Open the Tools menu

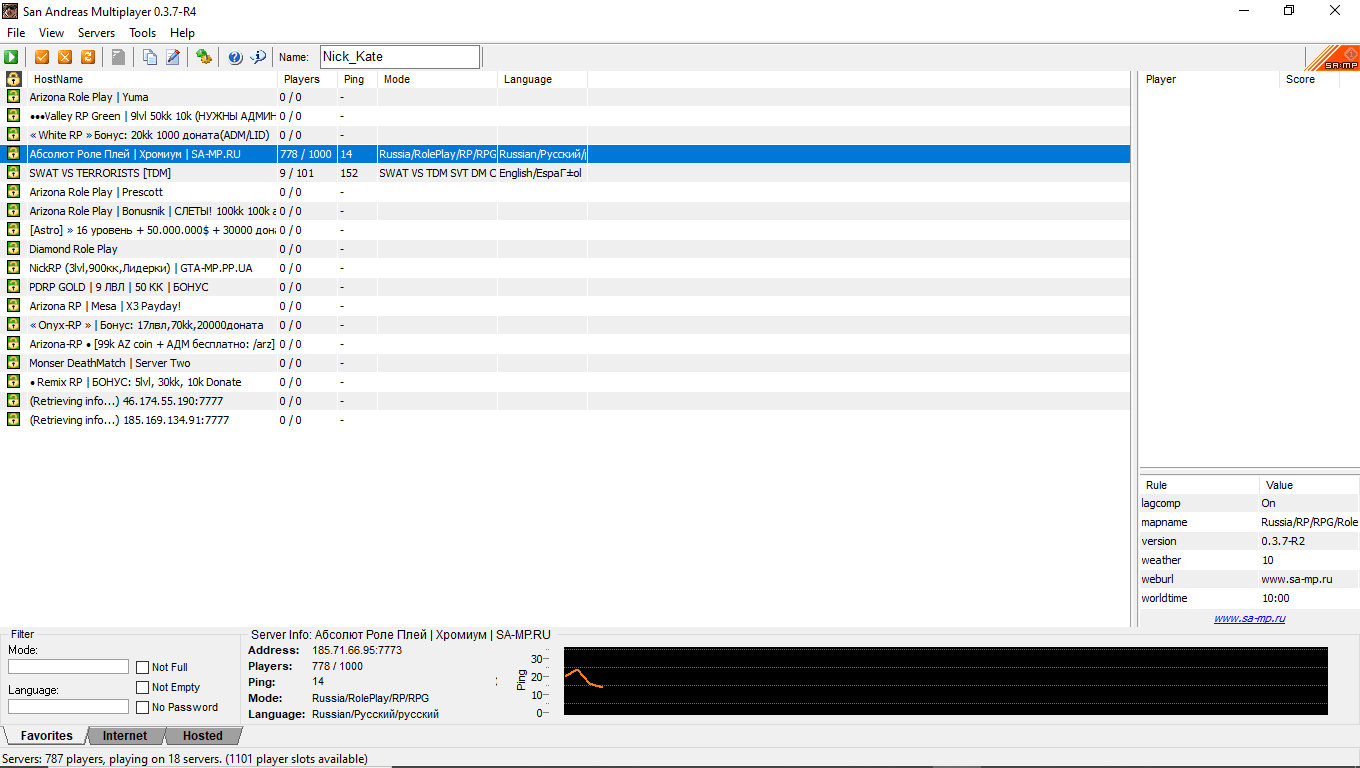coord(142,33)
